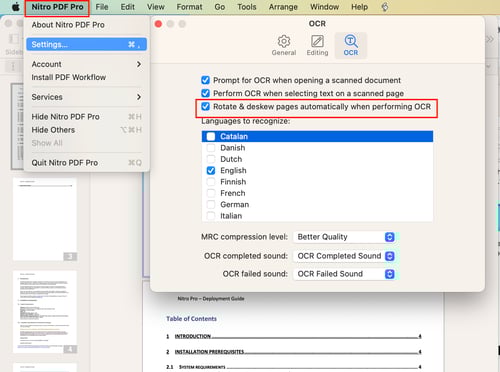500x372 pixels.
Task: Open the Format menu
Action: (x=189, y=7)
